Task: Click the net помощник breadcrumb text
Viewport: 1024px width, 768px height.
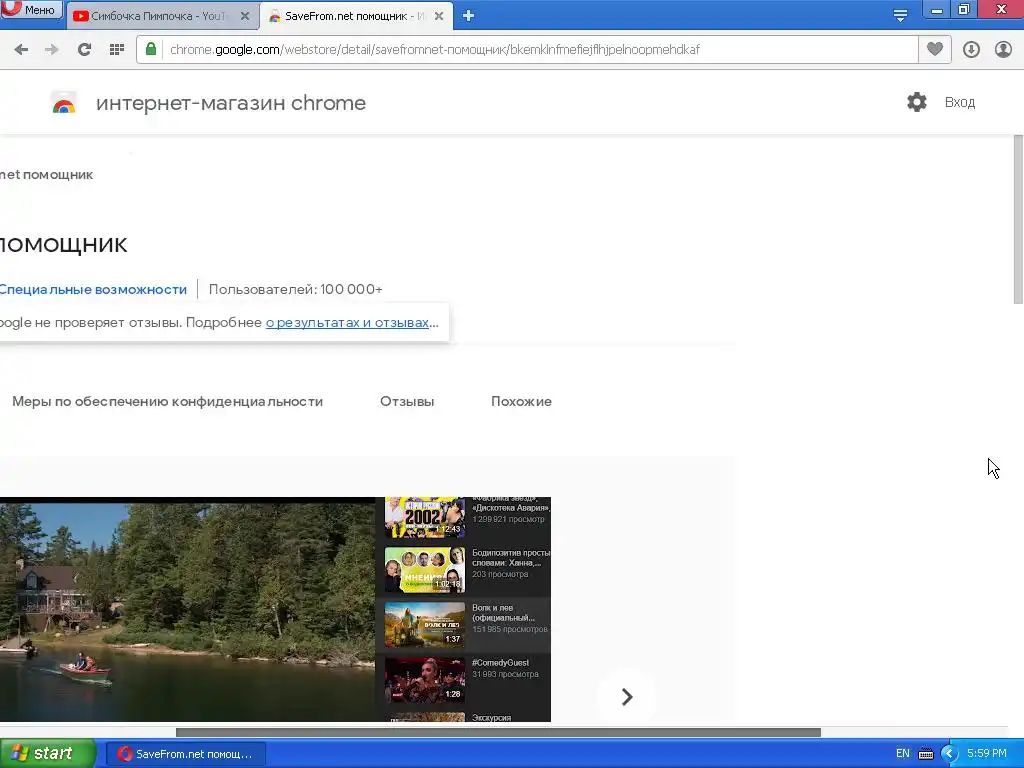Action: pos(46,174)
